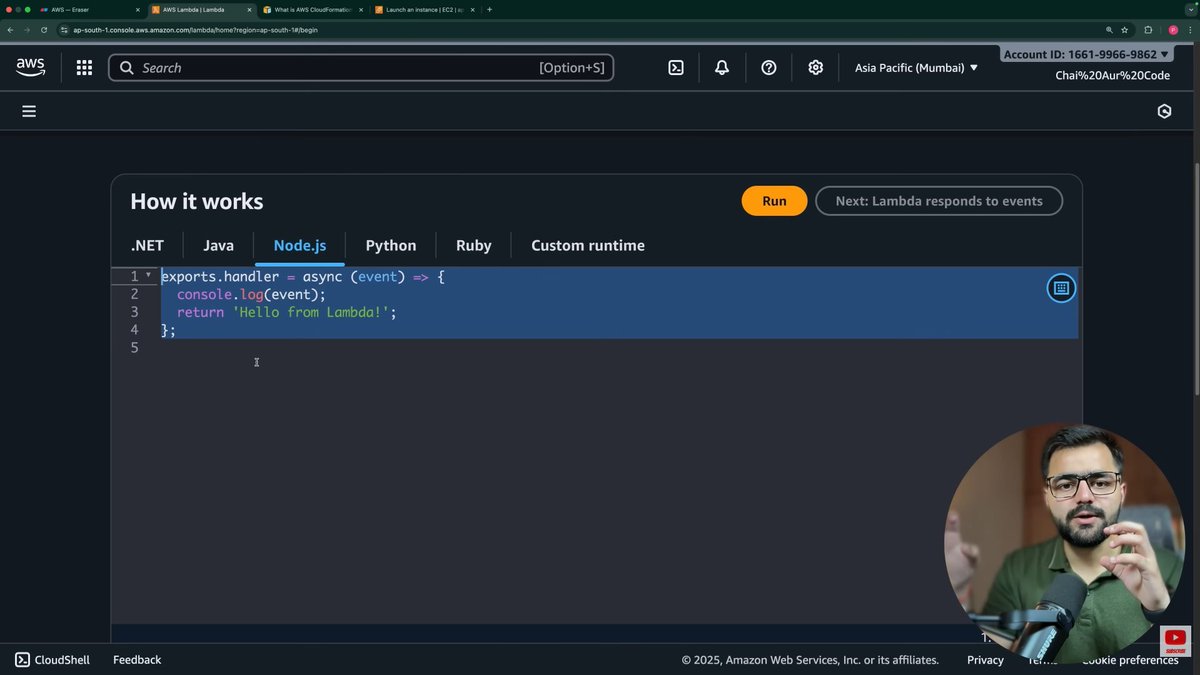The width and height of the screenshot is (1200, 675).
Task: Click the How it works heading
Action: (197, 202)
